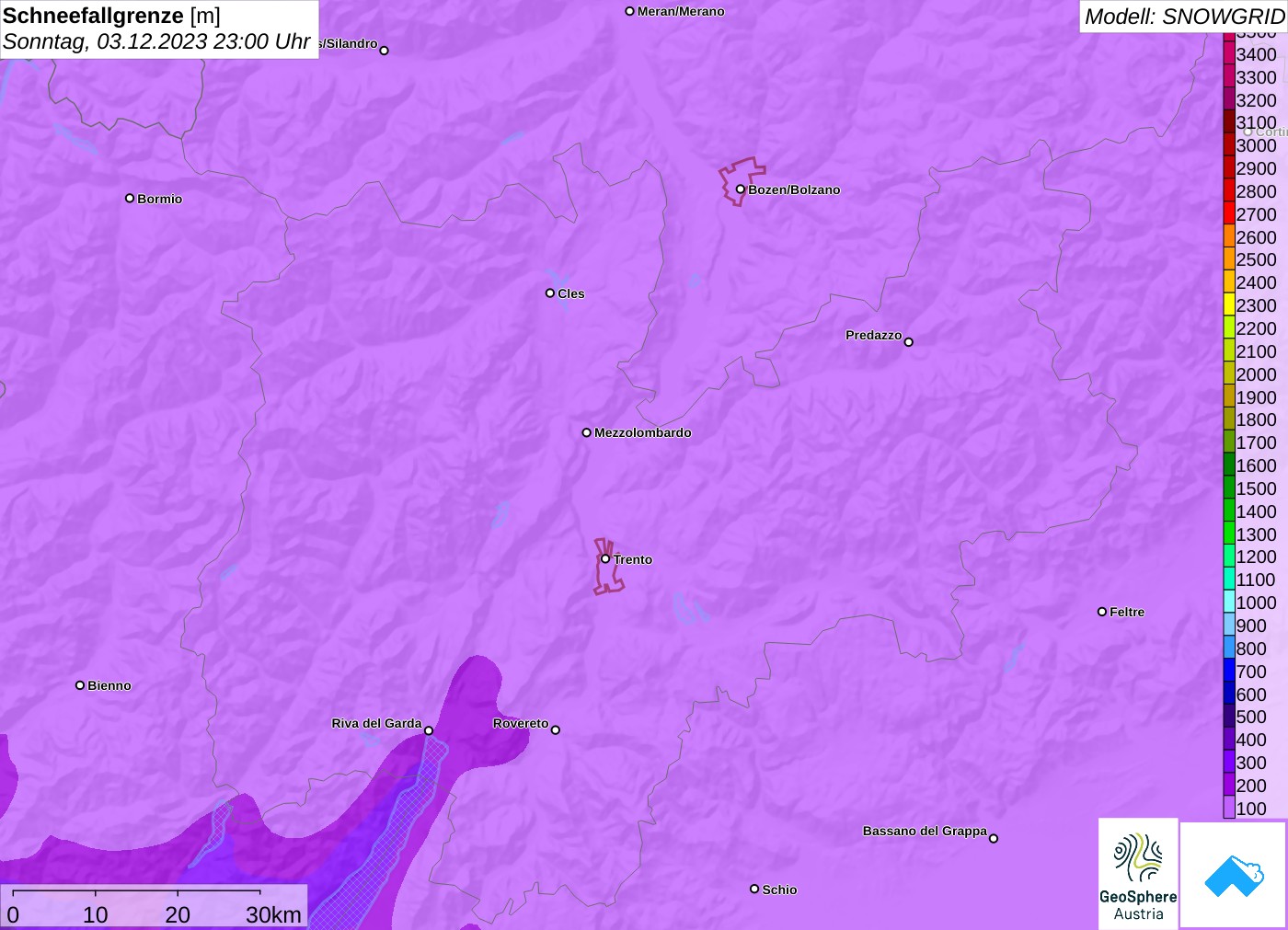Click the 100 m legend color swatch
The image size is (1288, 930).
pos(1229,808)
